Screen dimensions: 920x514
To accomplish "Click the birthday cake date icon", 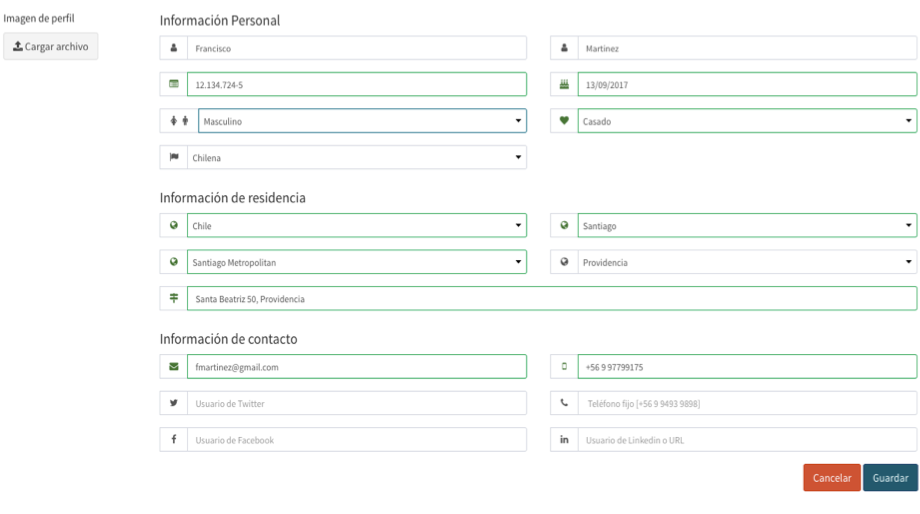I will click(564, 84).
